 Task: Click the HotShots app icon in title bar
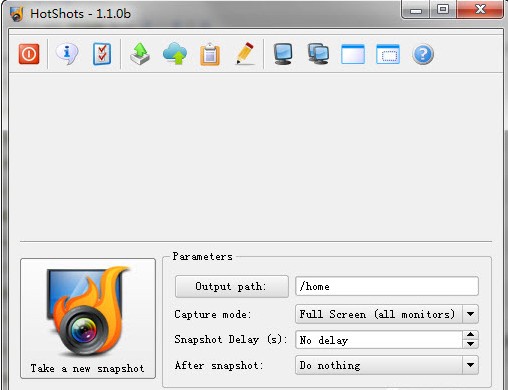pyautogui.click(x=16, y=14)
